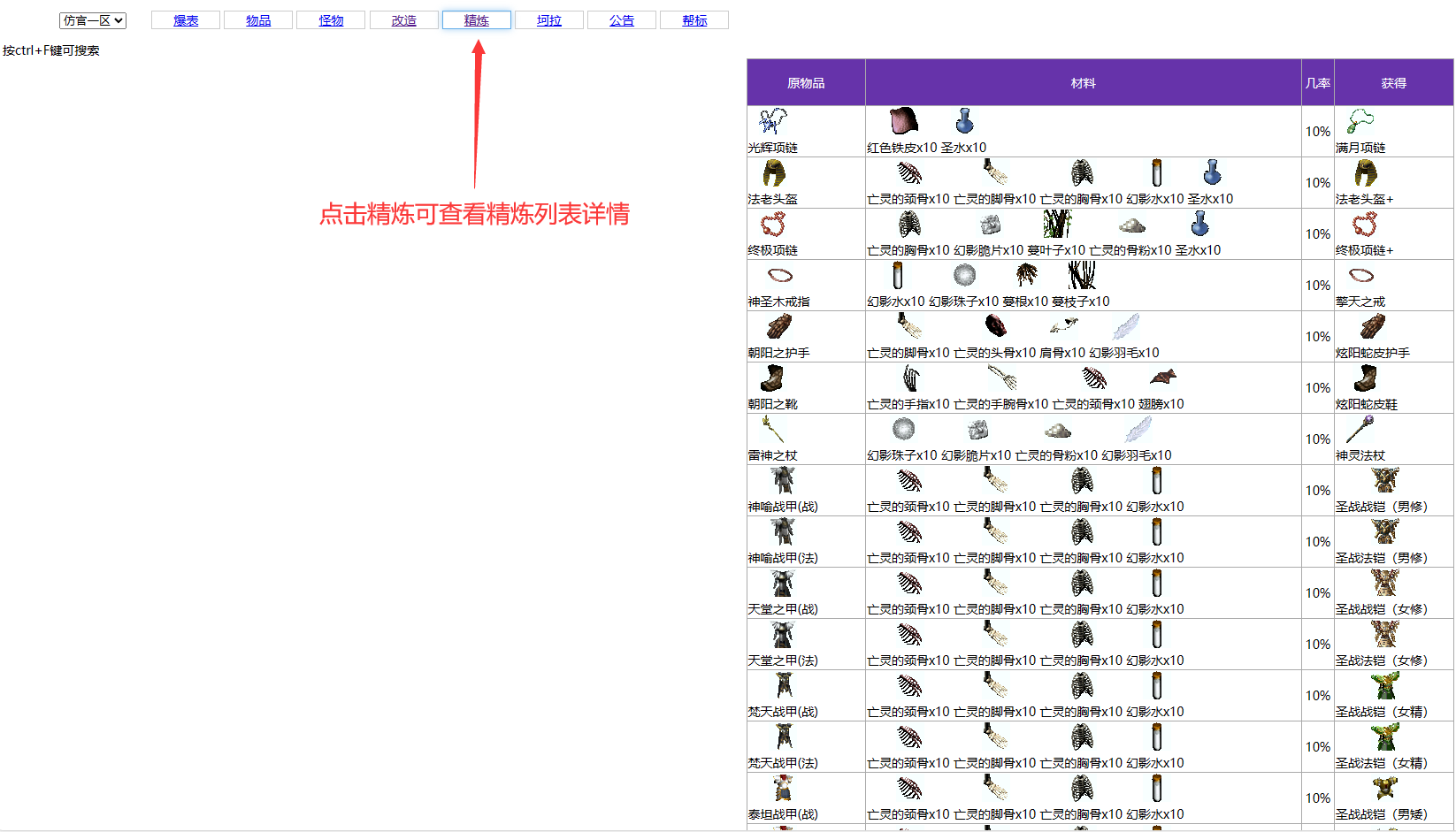This screenshot has width=1456, height=832.
Task: Open the 帮标 link
Action: (x=694, y=20)
